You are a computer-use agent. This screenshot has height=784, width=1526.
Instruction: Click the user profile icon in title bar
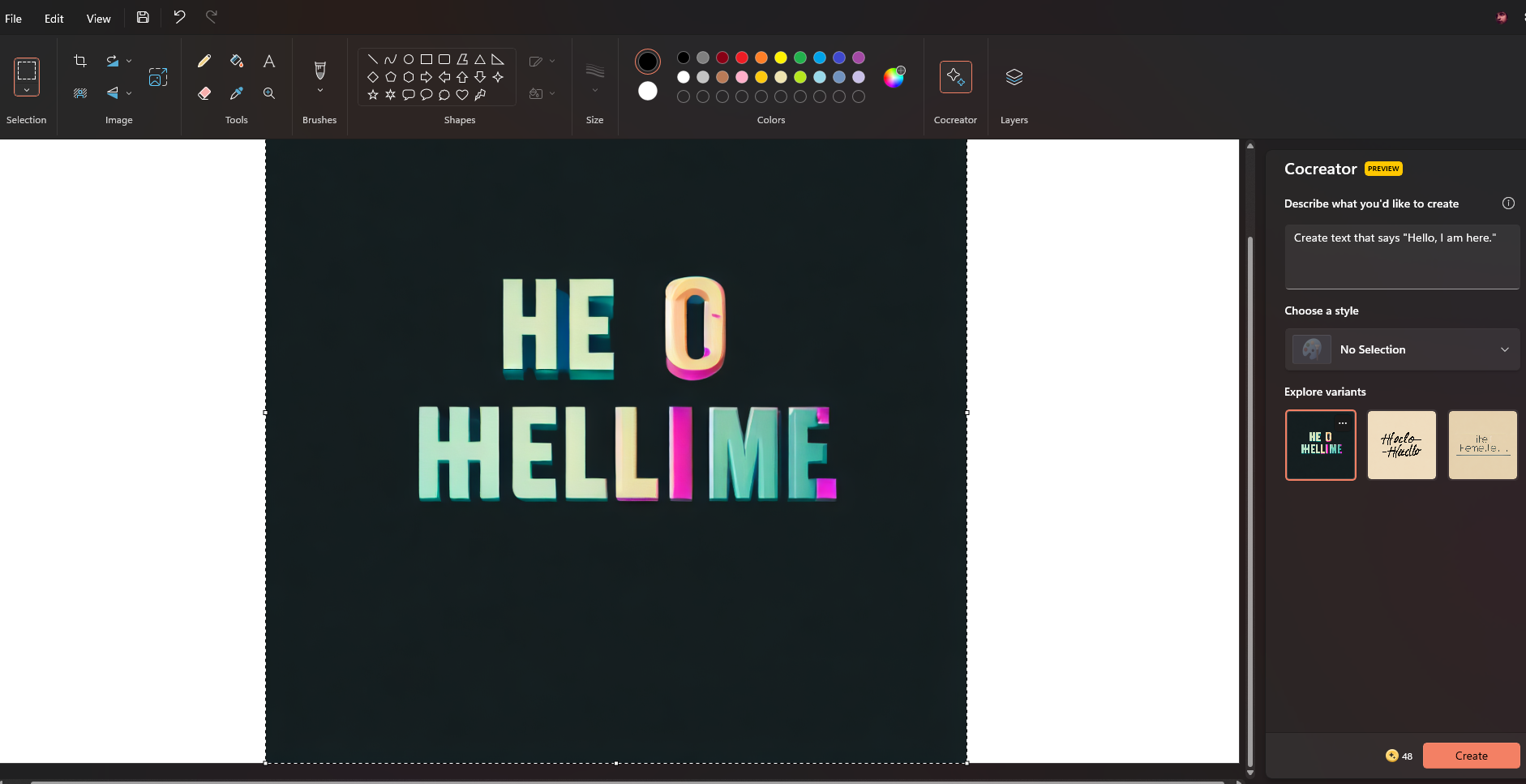[1502, 17]
